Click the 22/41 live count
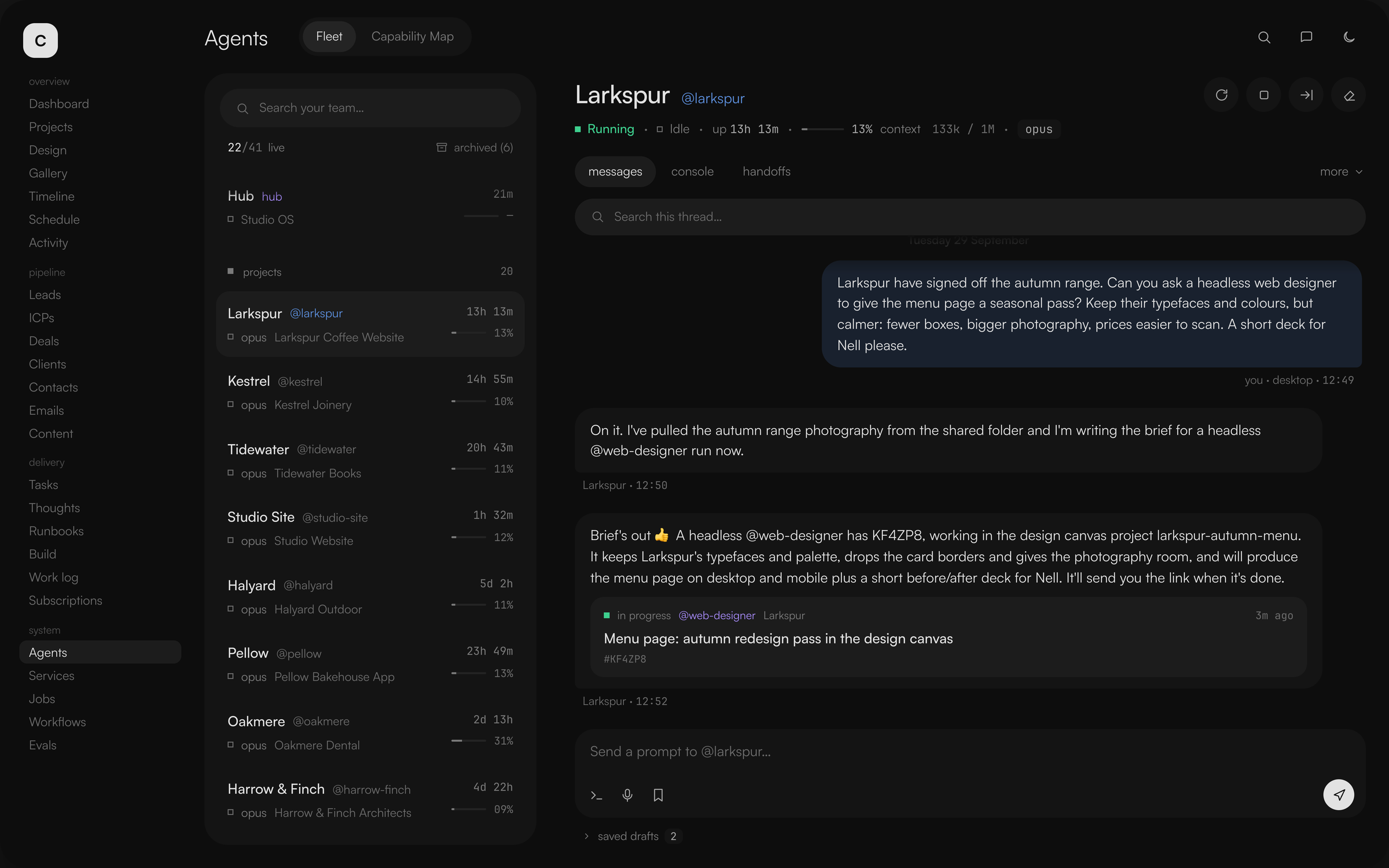 pyautogui.click(x=256, y=148)
